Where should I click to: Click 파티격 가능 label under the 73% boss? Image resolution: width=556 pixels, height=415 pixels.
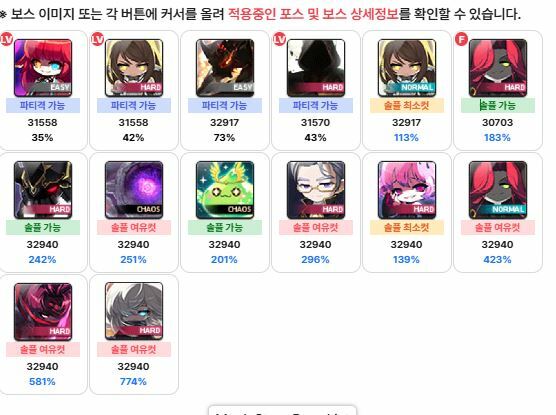[225, 105]
